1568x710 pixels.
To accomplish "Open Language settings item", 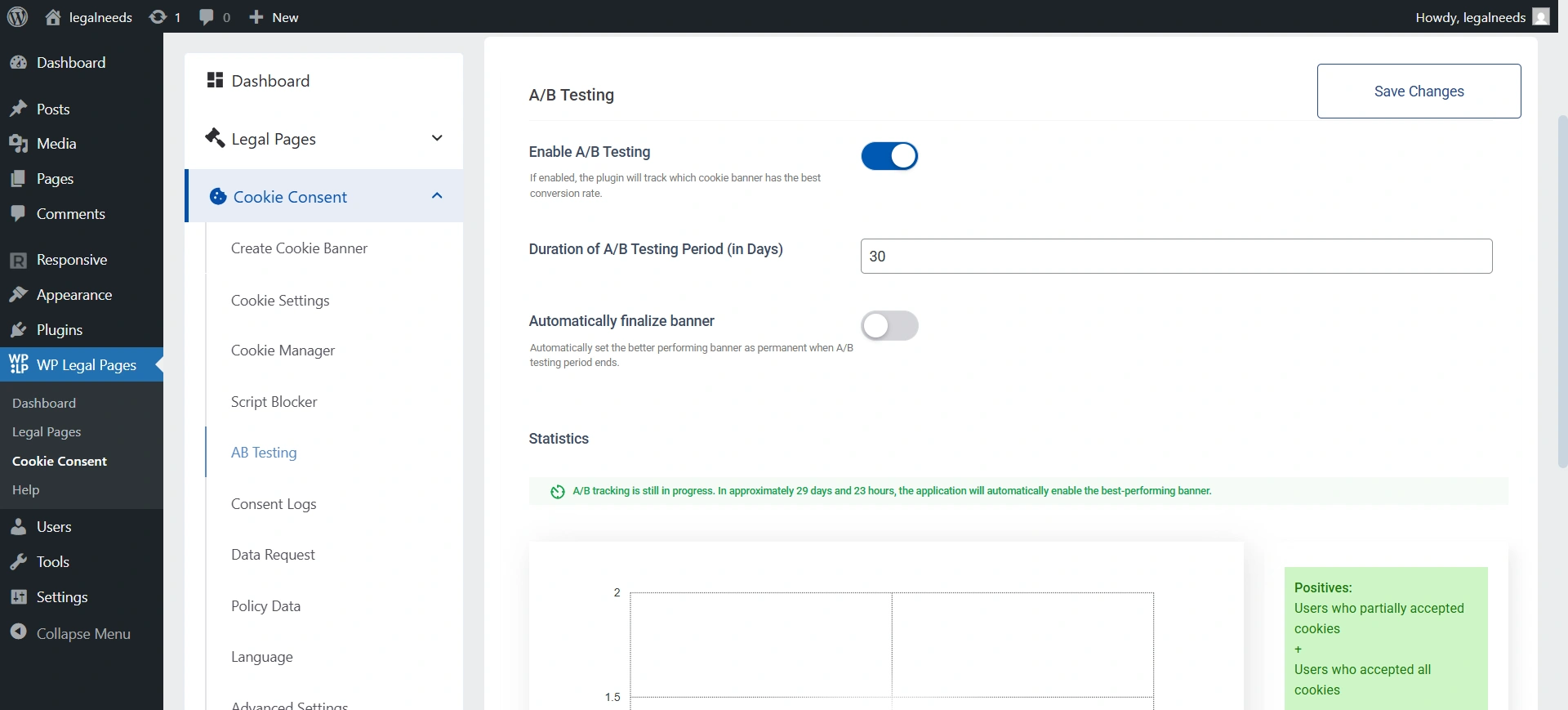I will tap(261, 657).
